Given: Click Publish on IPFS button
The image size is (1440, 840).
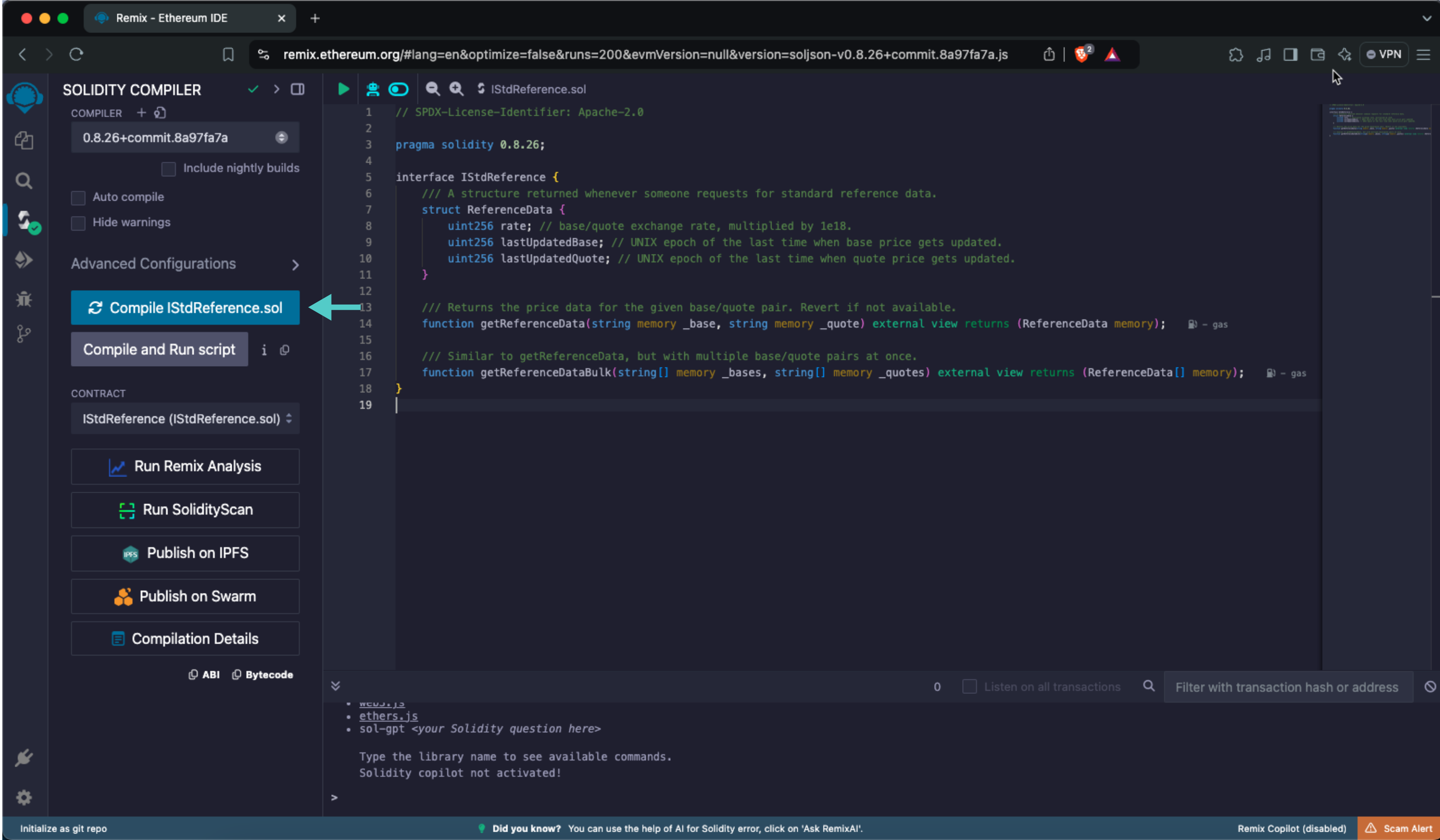Looking at the screenshot, I should coord(185,553).
